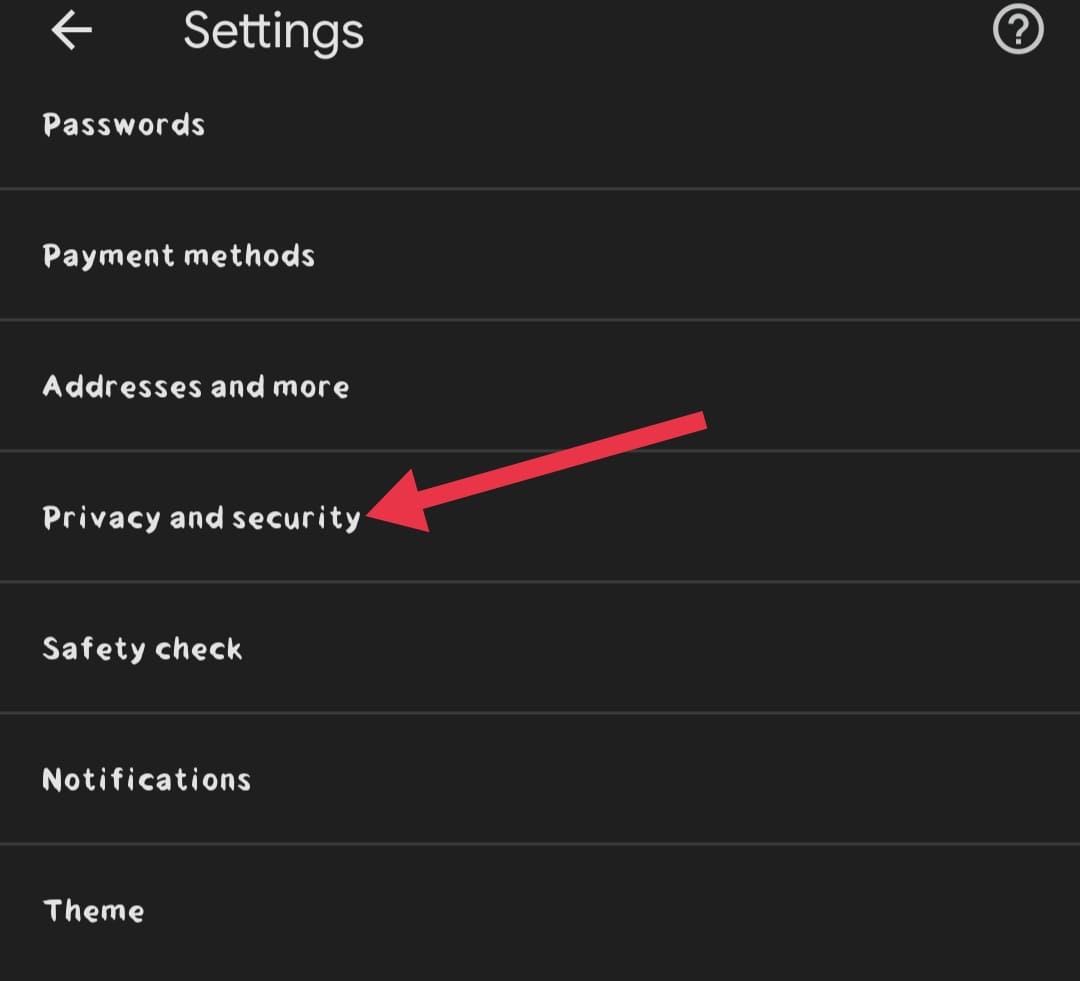Tap the row indicated by the red arrow
The image size is (1080, 981).
(200, 517)
